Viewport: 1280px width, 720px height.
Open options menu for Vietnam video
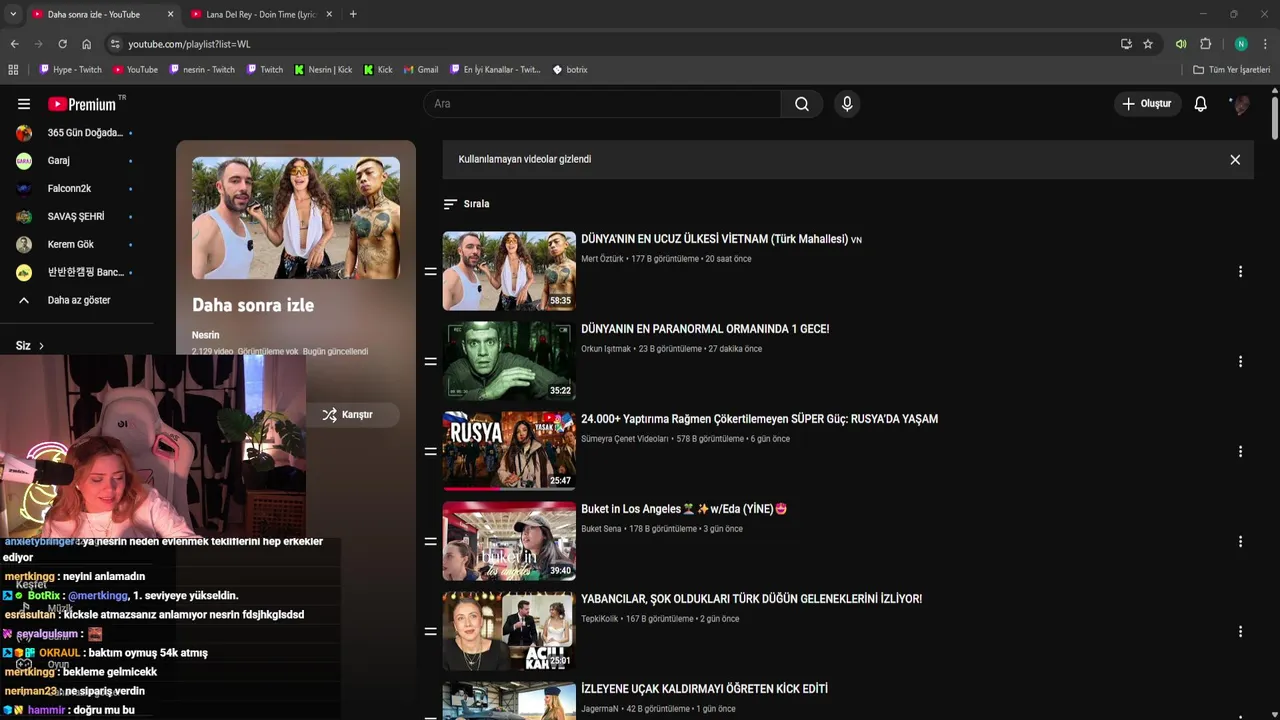click(1240, 271)
